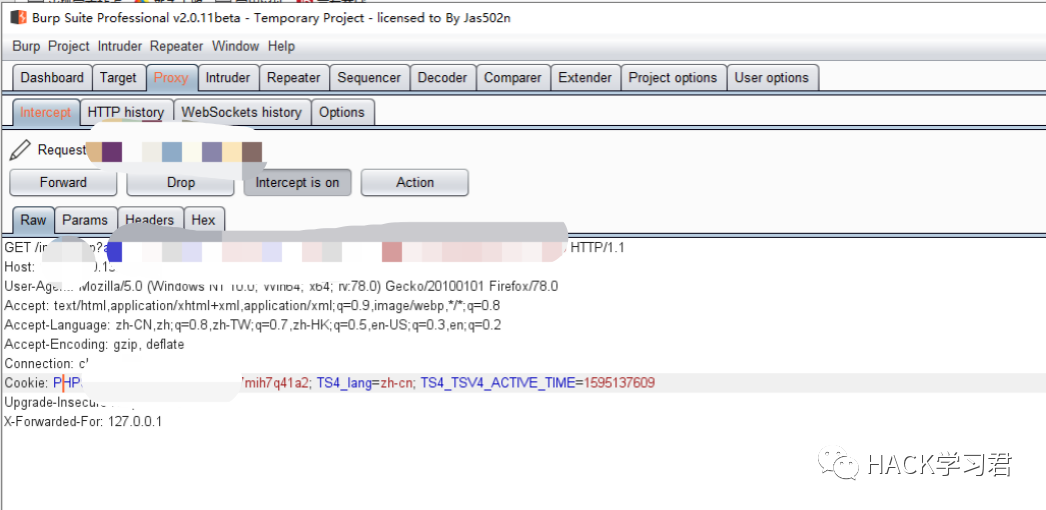1046x510 pixels.
Task: View the HTTP history sub-tab
Action: coord(125,112)
